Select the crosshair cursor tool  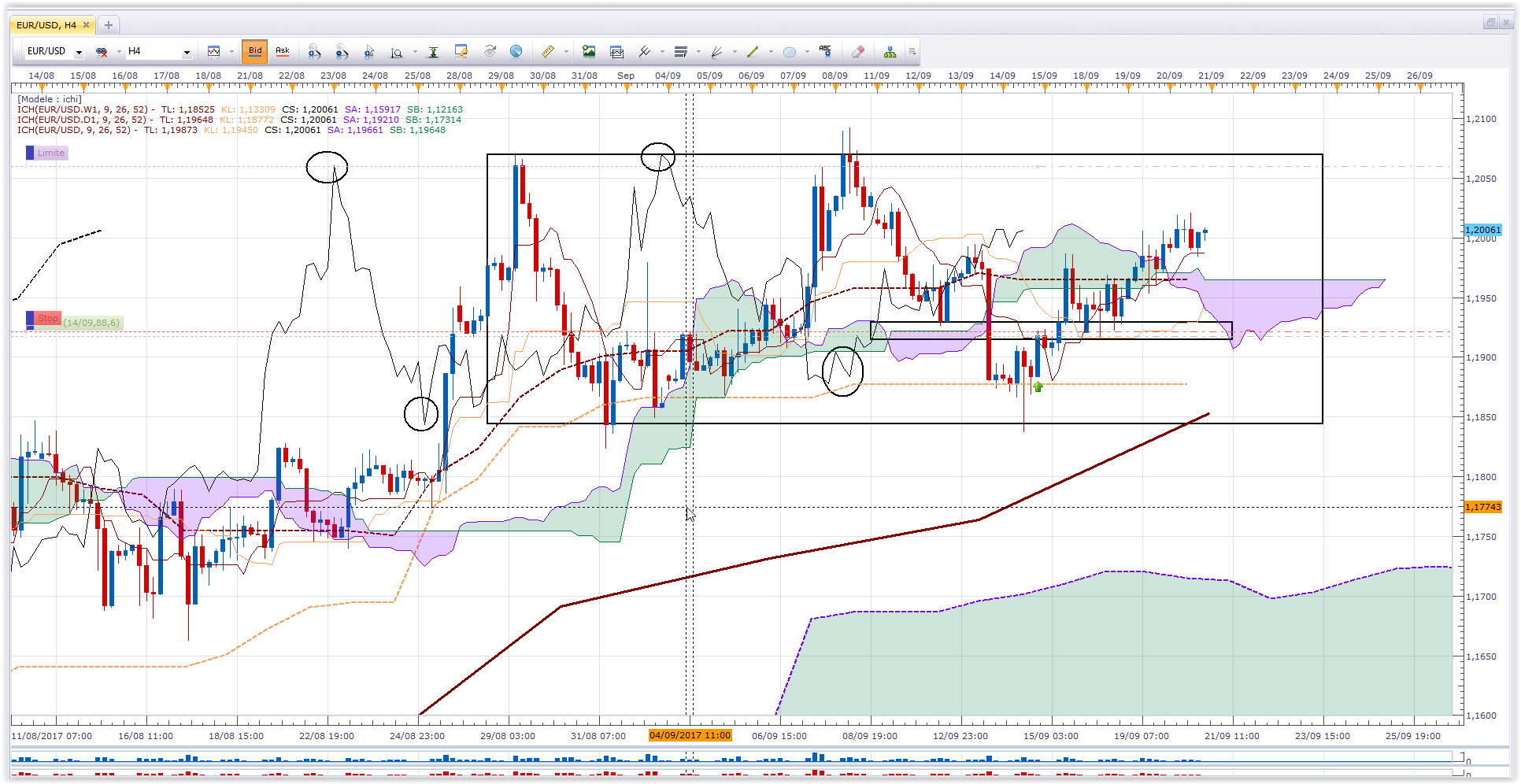point(369,52)
